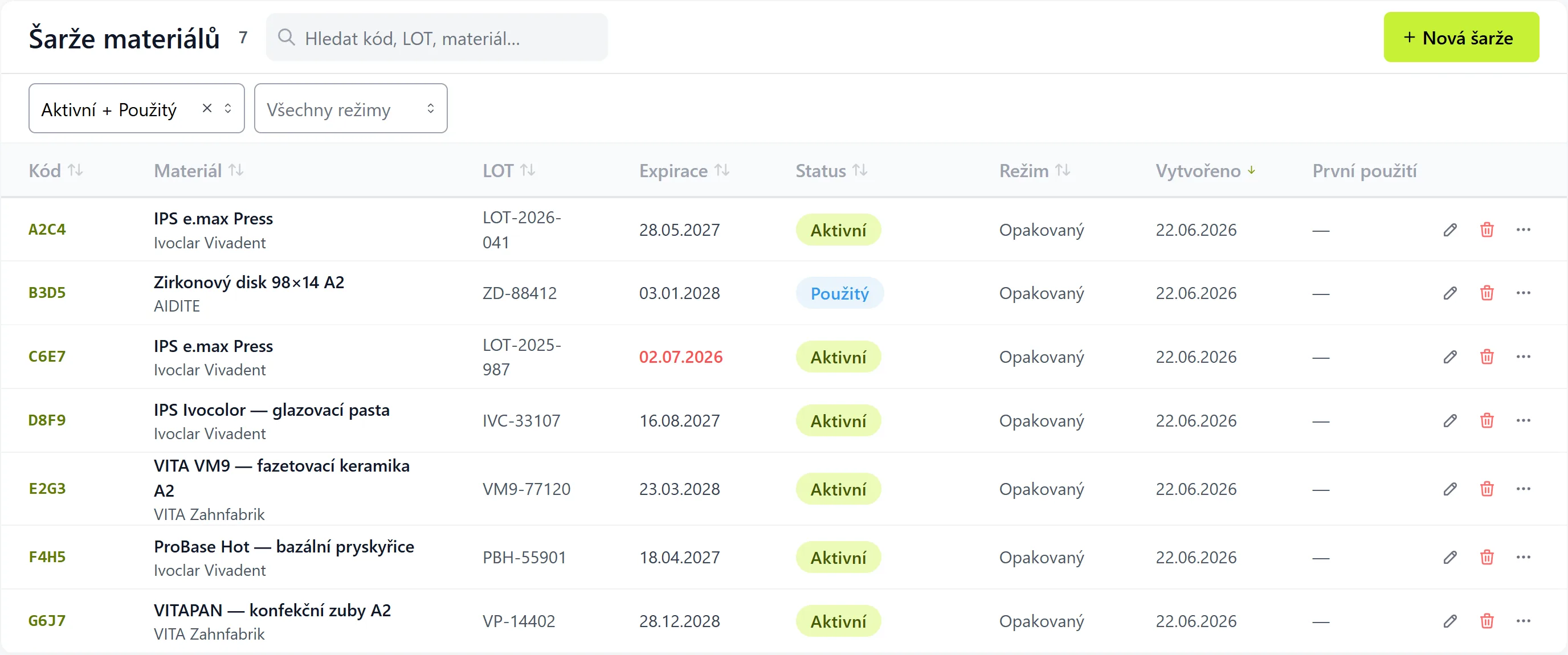Viewport: 1568px width, 655px height.
Task: Open more options for F4H5 row
Action: 1523,556
